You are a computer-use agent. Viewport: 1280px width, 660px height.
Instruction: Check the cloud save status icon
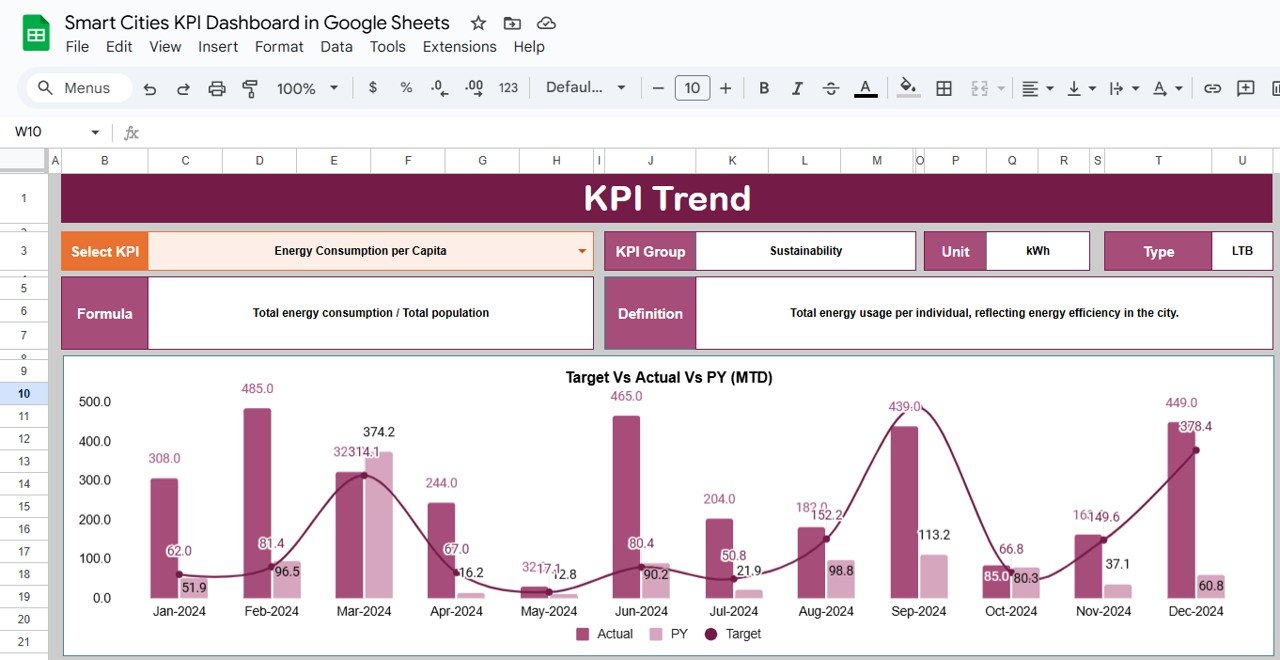[546, 23]
